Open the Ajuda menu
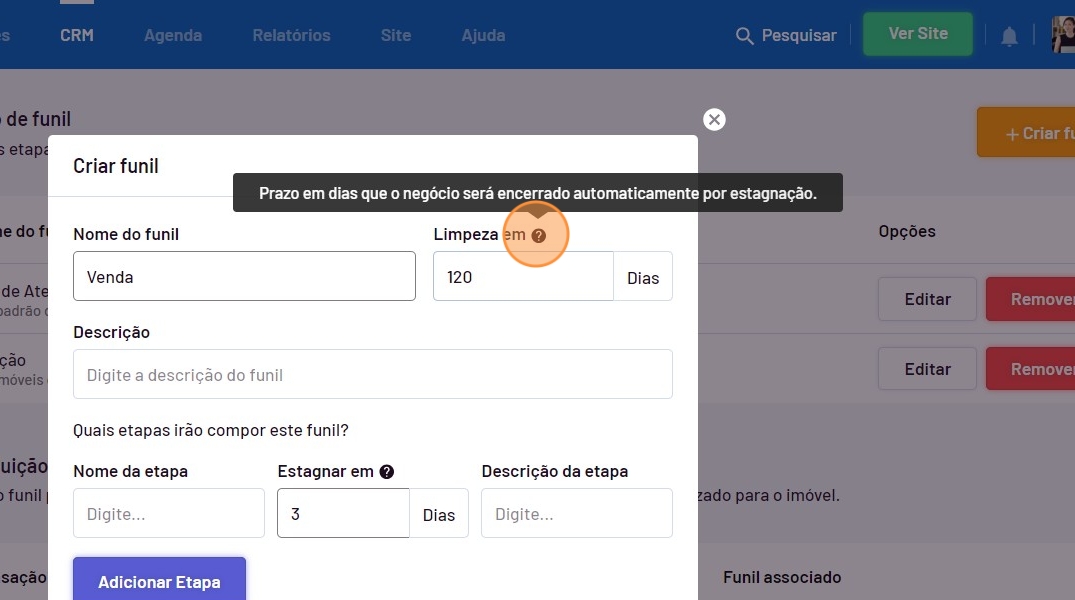Image resolution: width=1075 pixels, height=600 pixels. click(483, 35)
